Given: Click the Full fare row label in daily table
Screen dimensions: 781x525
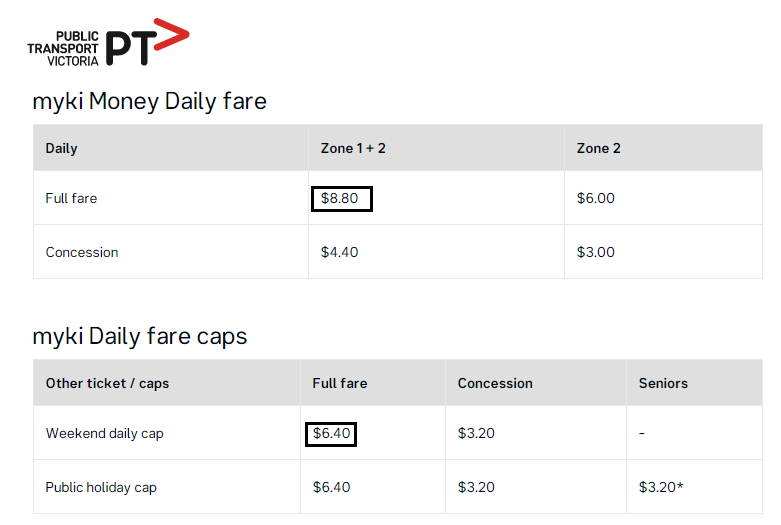Looking at the screenshot, I should coord(71,198).
